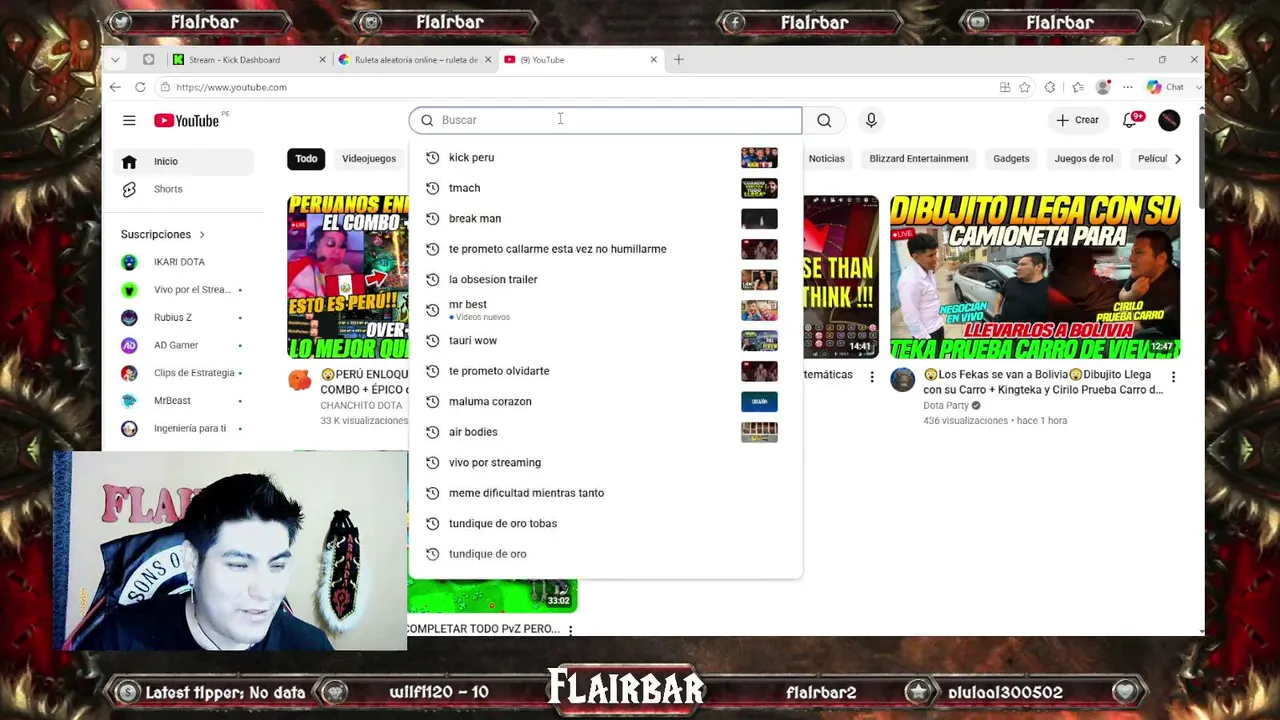This screenshot has width=1280, height=720.
Task: Click the Crear button
Action: coord(1077,120)
